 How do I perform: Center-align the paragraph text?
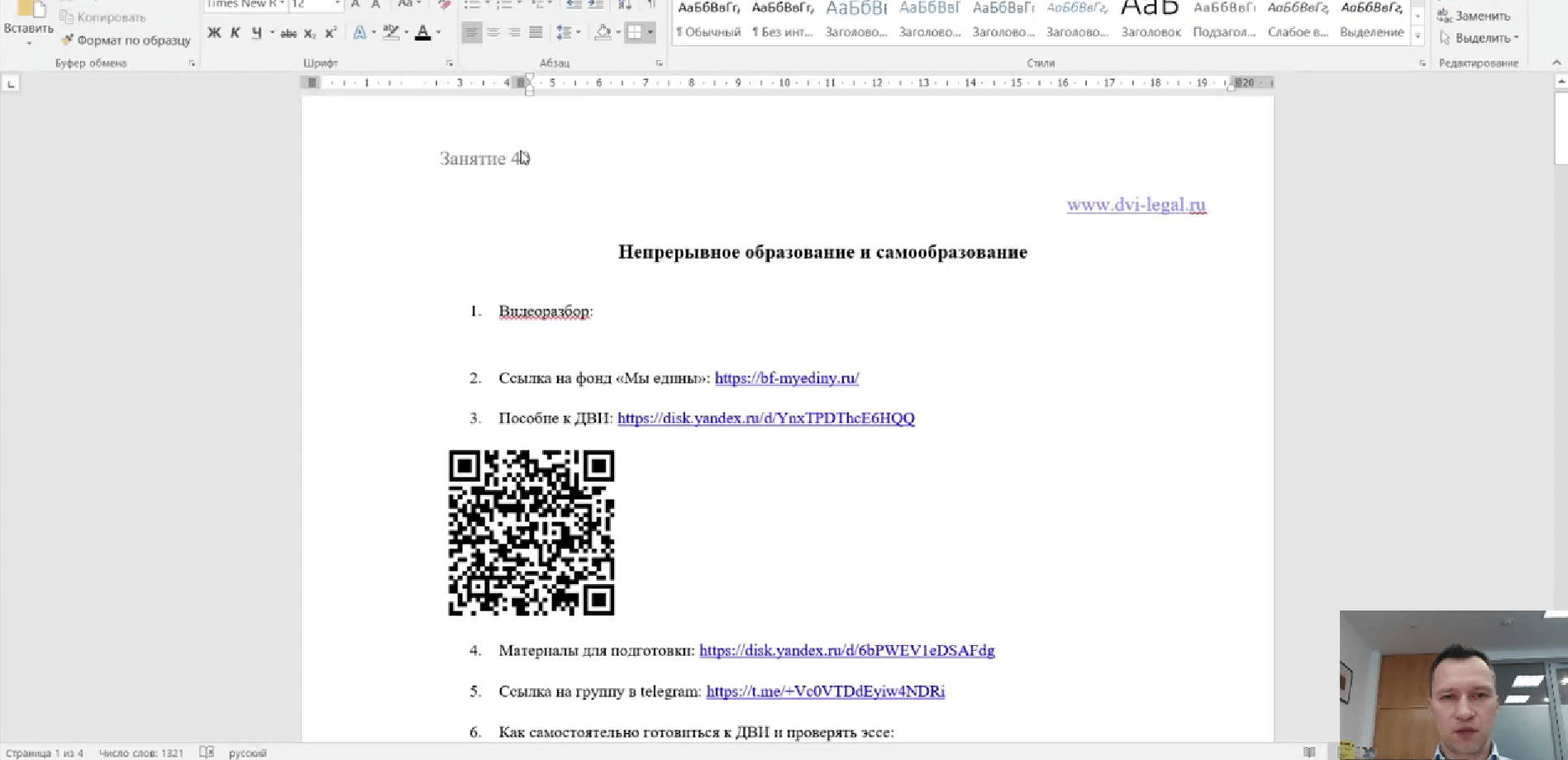pos(493,32)
